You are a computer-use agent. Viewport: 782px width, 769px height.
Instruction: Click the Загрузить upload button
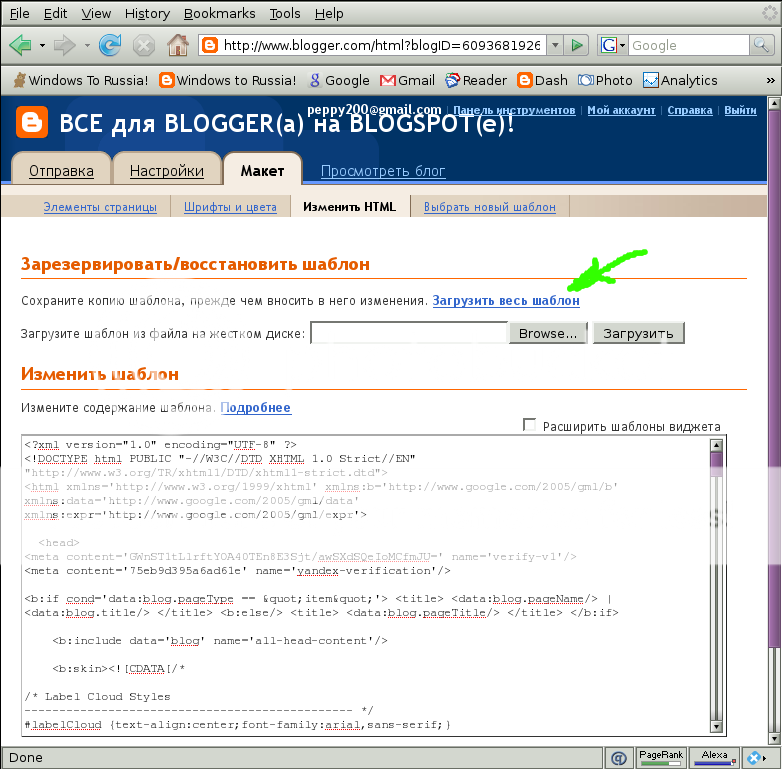(638, 333)
